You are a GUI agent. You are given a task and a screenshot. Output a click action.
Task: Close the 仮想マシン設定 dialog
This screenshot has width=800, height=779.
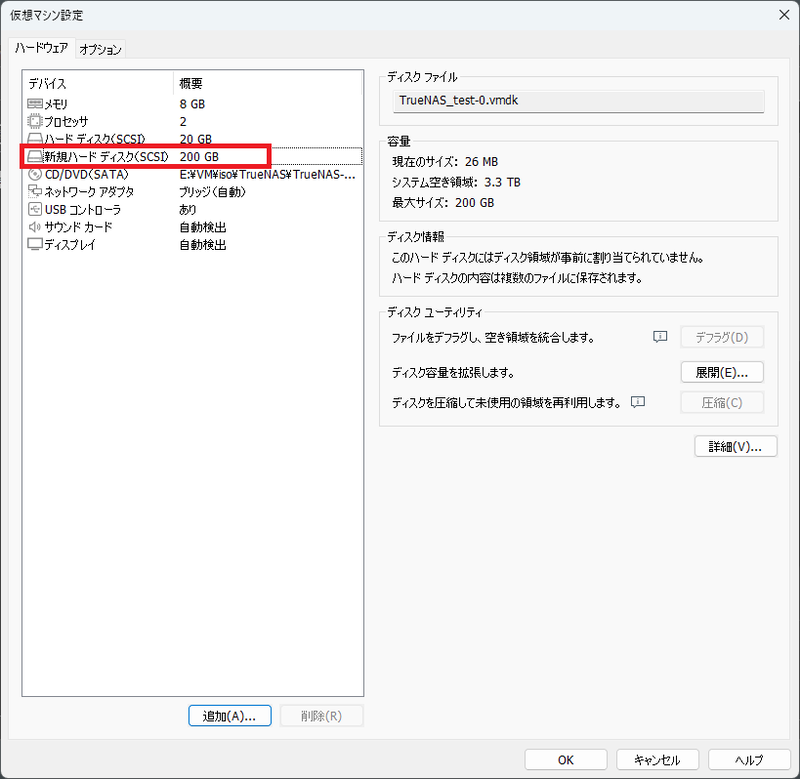pos(784,15)
